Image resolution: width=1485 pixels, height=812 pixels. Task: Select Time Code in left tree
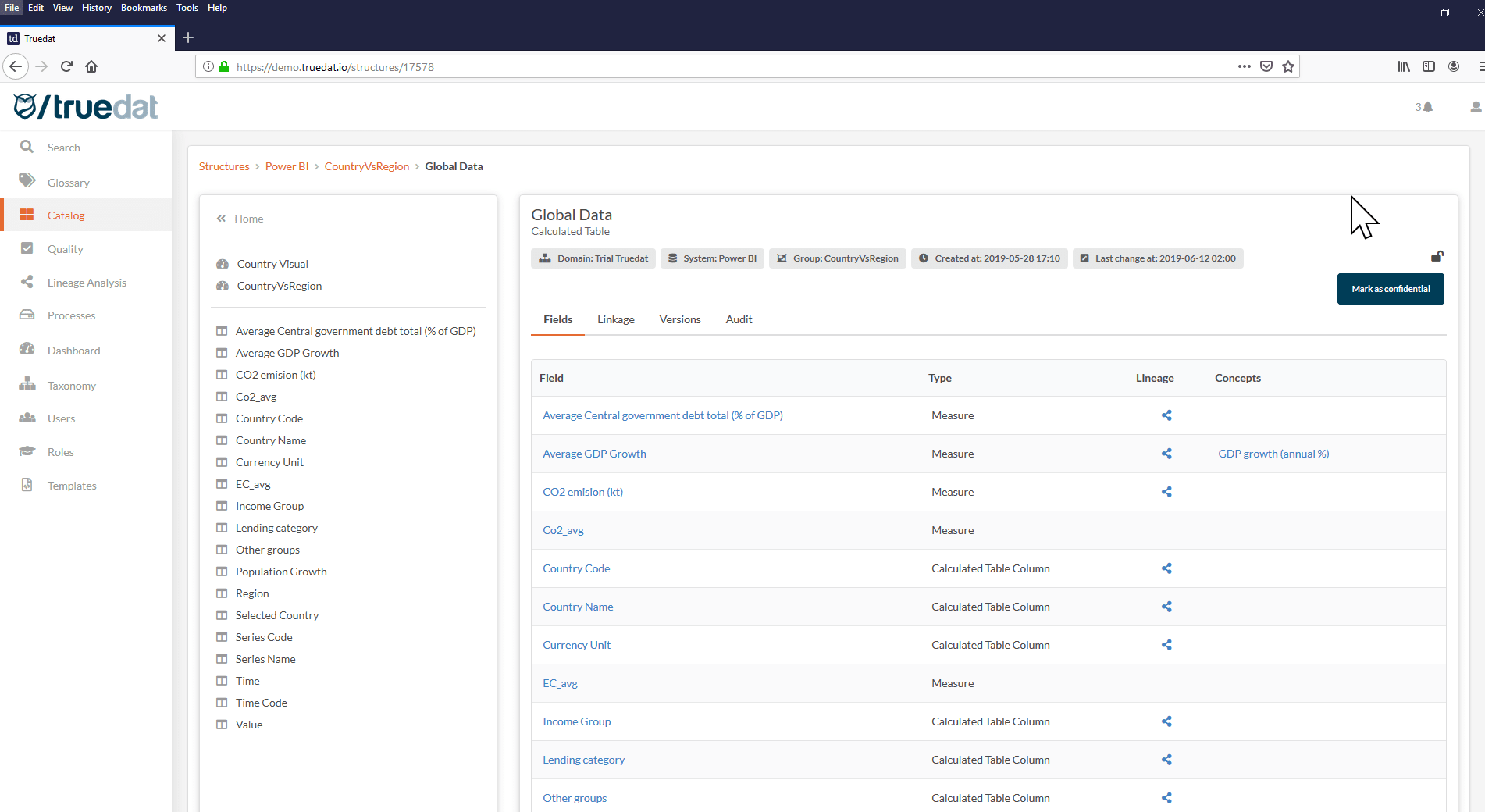pyautogui.click(x=262, y=703)
